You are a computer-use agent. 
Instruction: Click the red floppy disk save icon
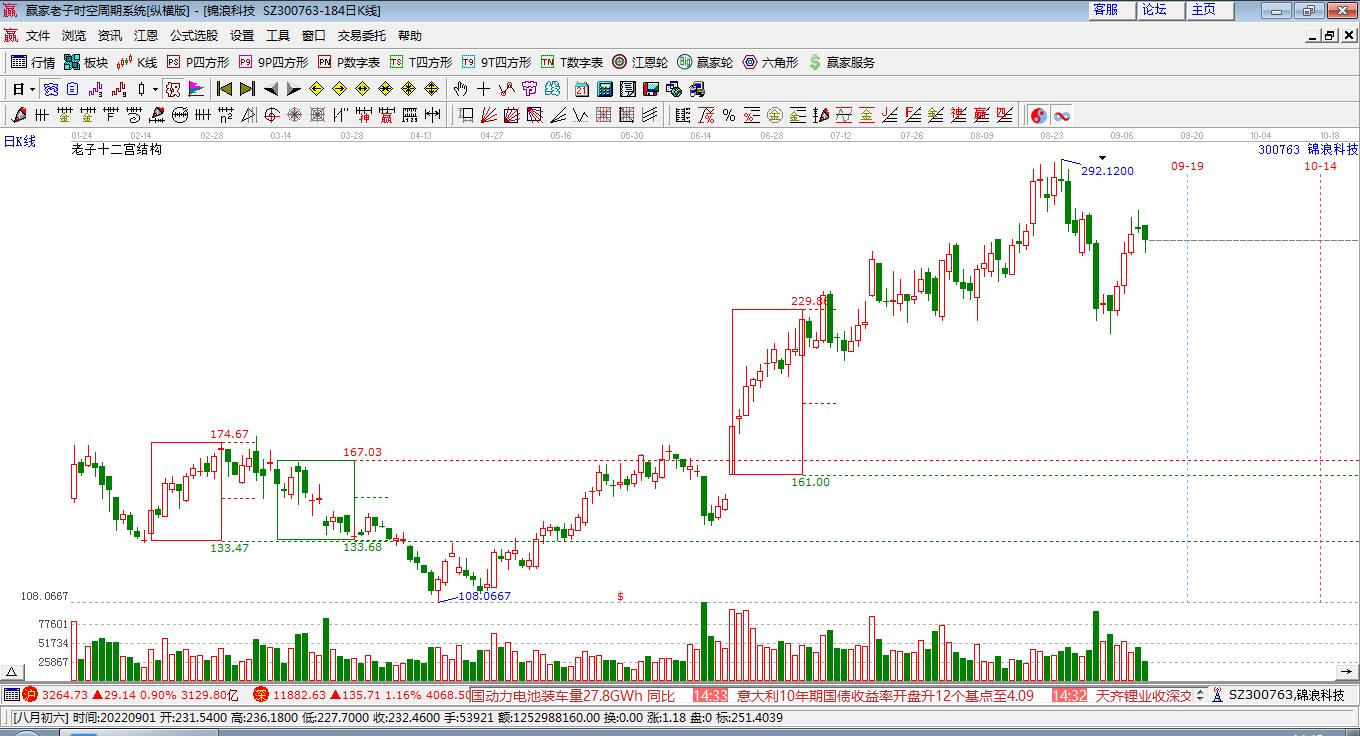click(x=650, y=89)
